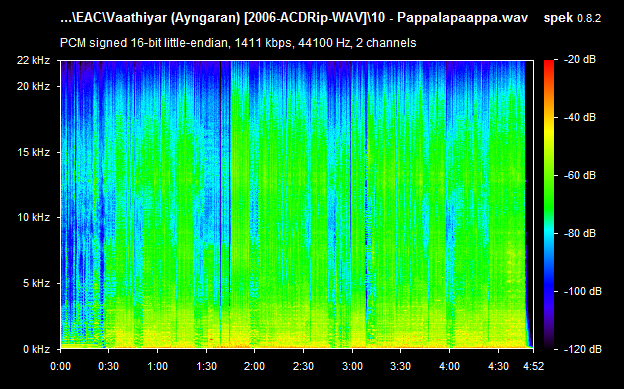The image size is (624, 389).
Task: Click the -120 dB legend label
Action: point(583,349)
